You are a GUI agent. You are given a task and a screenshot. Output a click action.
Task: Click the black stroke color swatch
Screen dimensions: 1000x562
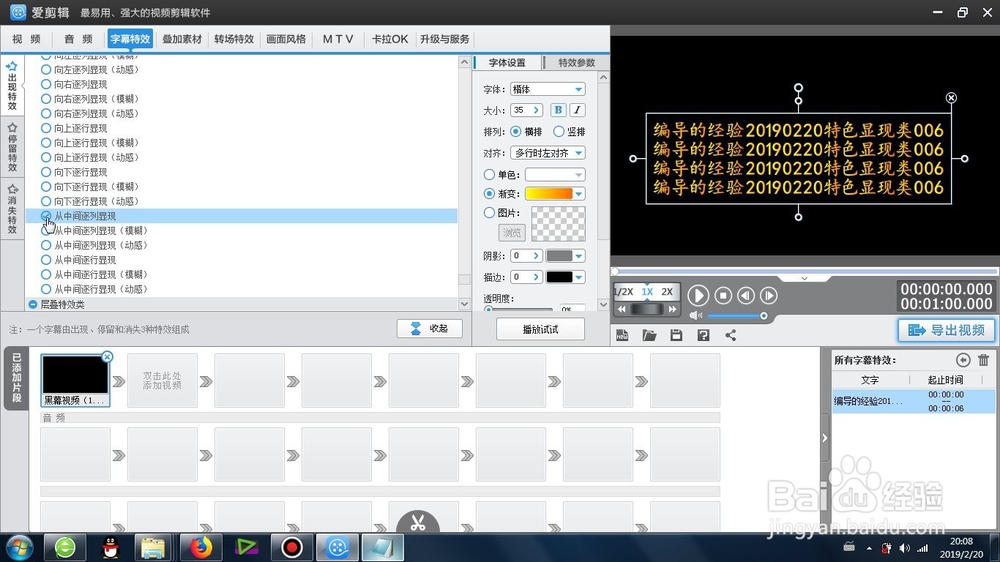[x=559, y=277]
